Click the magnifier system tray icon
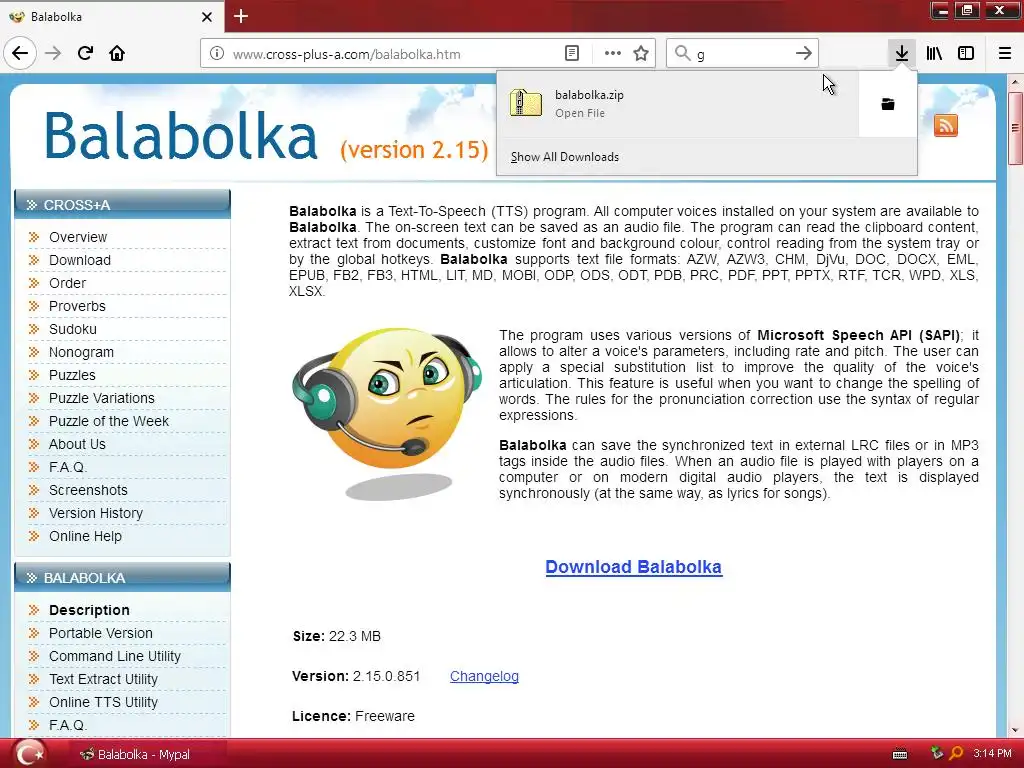The height and width of the screenshot is (768, 1024). 956,753
